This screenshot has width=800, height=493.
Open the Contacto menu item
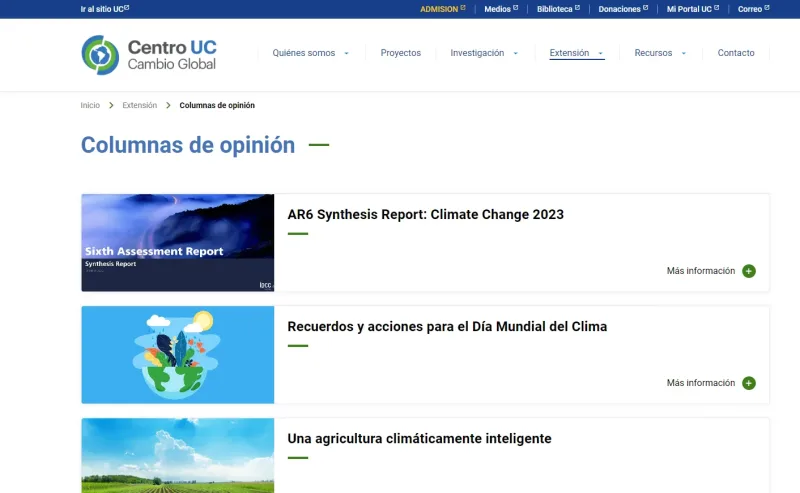[x=736, y=53]
